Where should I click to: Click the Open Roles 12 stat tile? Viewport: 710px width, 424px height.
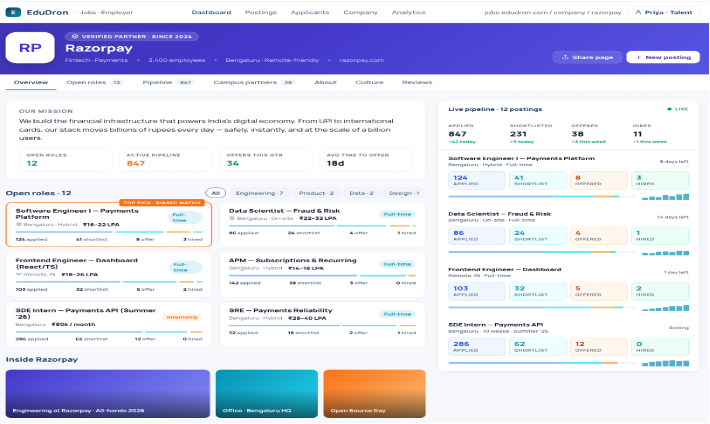tap(66, 160)
